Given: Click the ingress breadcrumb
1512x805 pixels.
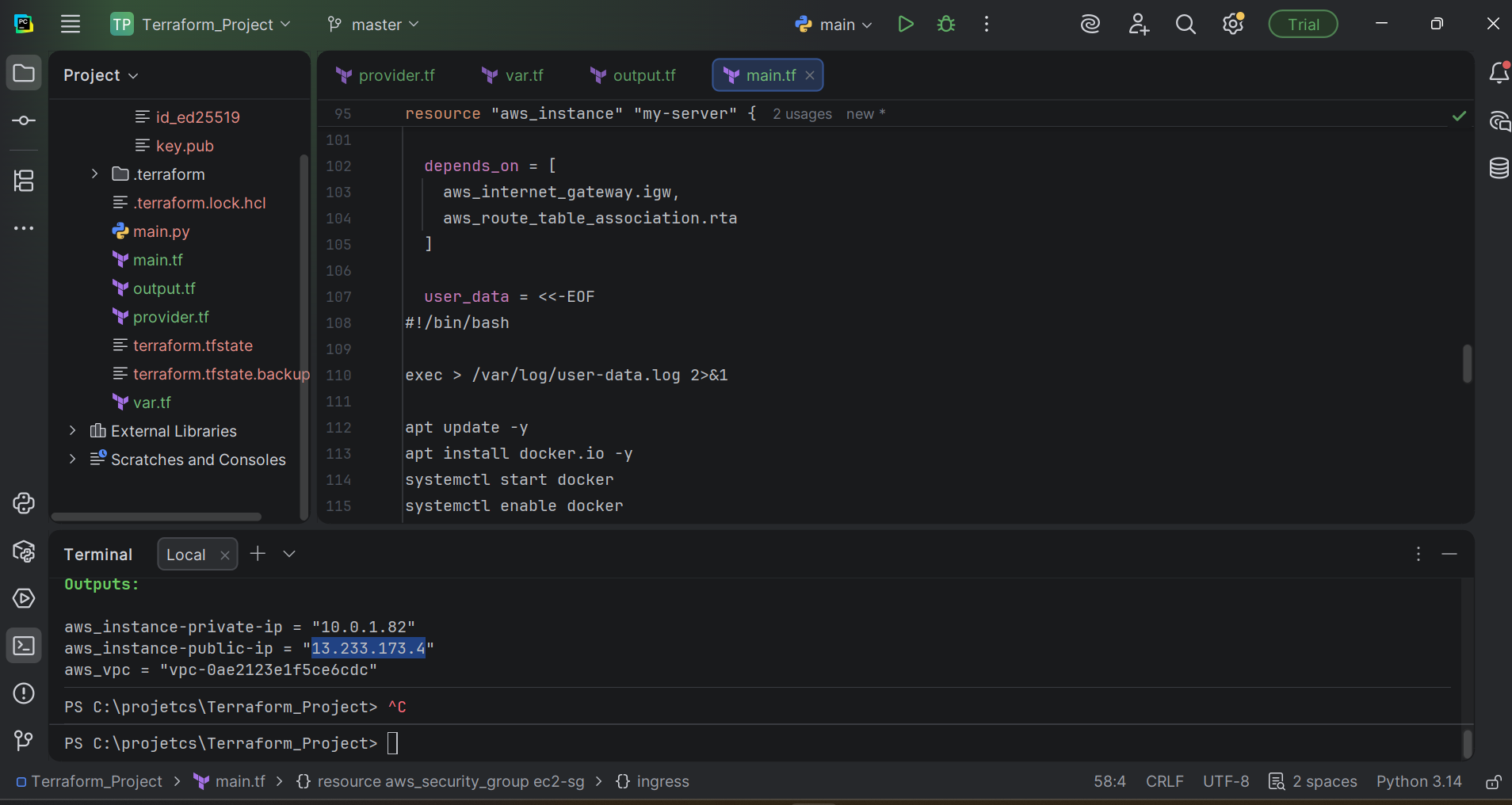Looking at the screenshot, I should (652, 782).
